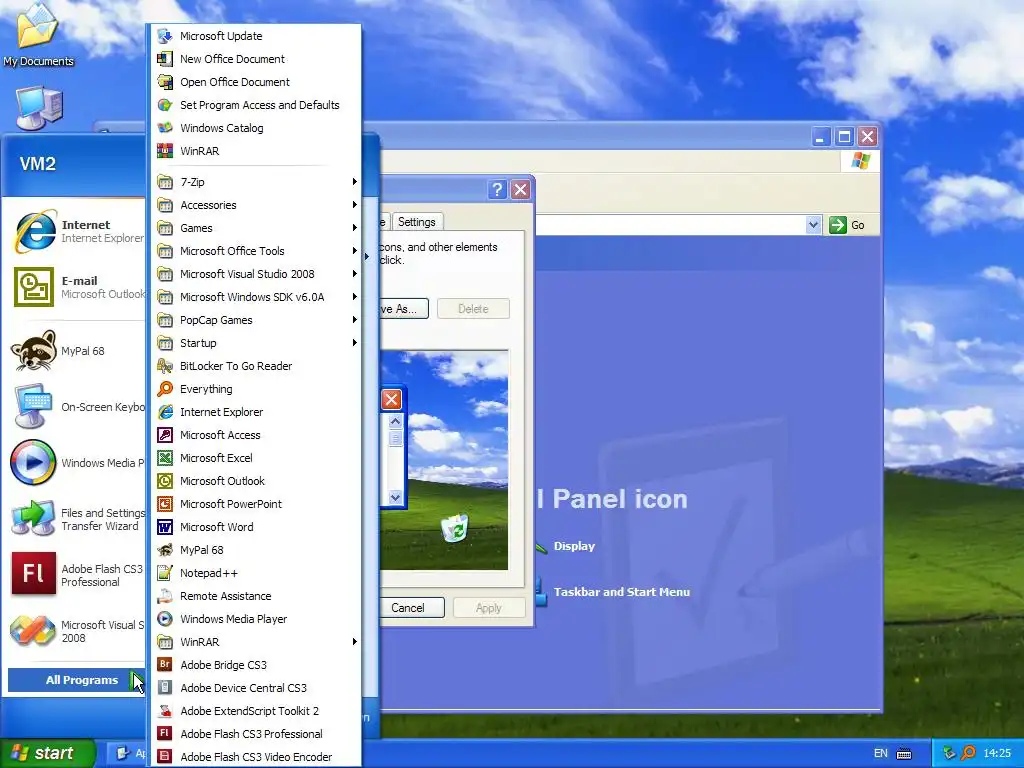Open Adobe ExtendScript Toolkit 2
Screen dimensions: 1024x768
tap(256, 711)
